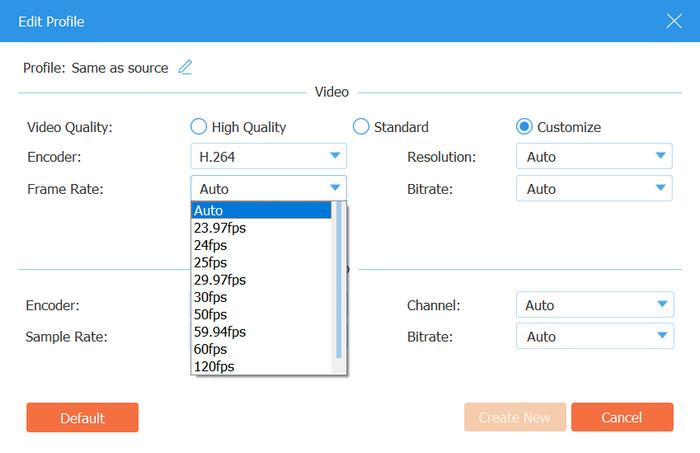
Task: Pick 59.94fps from the list
Action: pyautogui.click(x=262, y=332)
